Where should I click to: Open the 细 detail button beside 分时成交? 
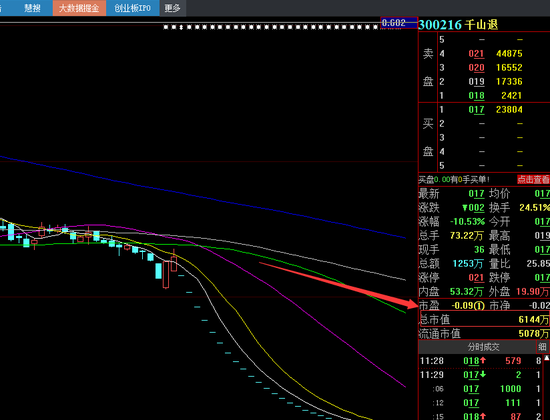click(x=542, y=347)
